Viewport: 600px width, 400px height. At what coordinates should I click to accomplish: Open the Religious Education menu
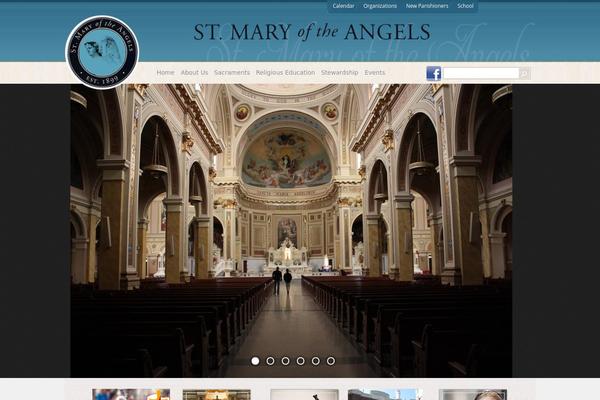click(285, 72)
